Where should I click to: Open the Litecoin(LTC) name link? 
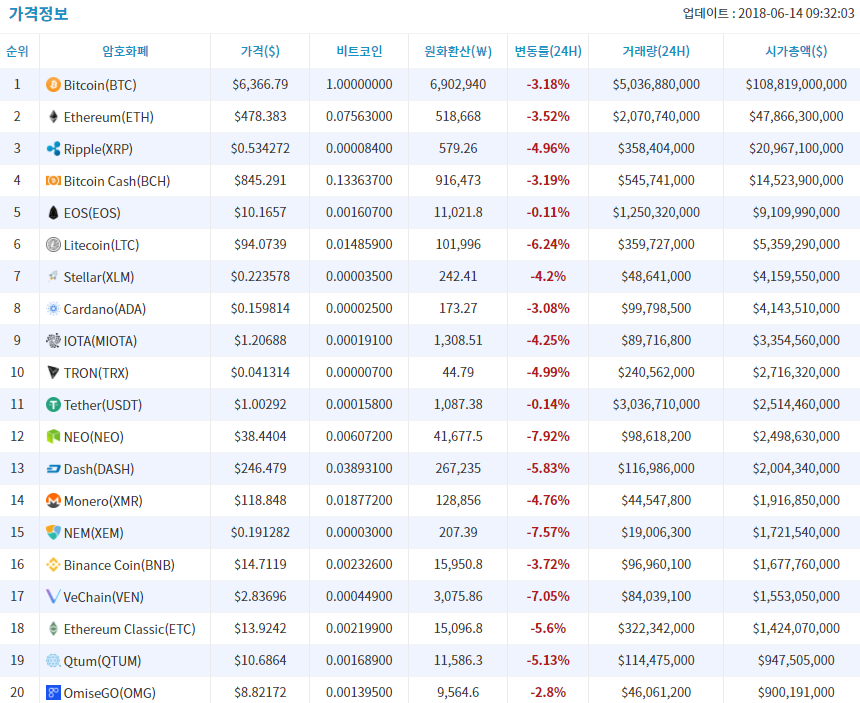point(101,245)
